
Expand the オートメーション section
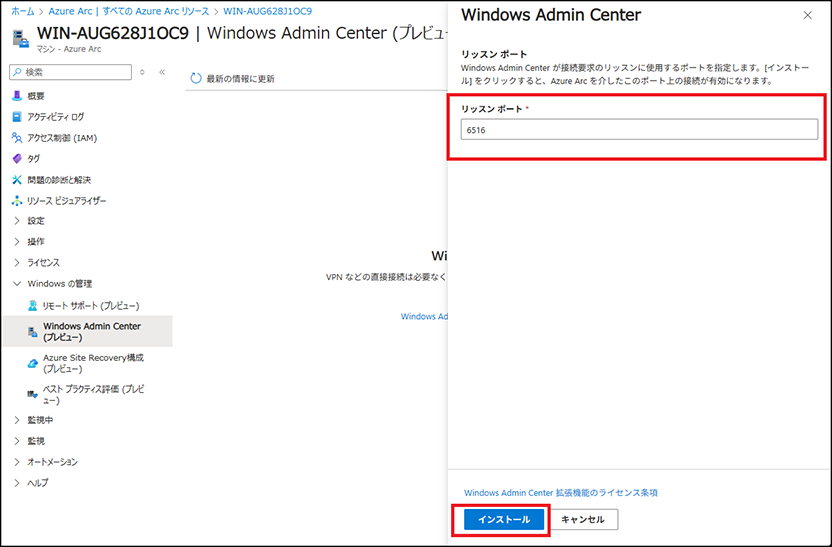(17, 462)
